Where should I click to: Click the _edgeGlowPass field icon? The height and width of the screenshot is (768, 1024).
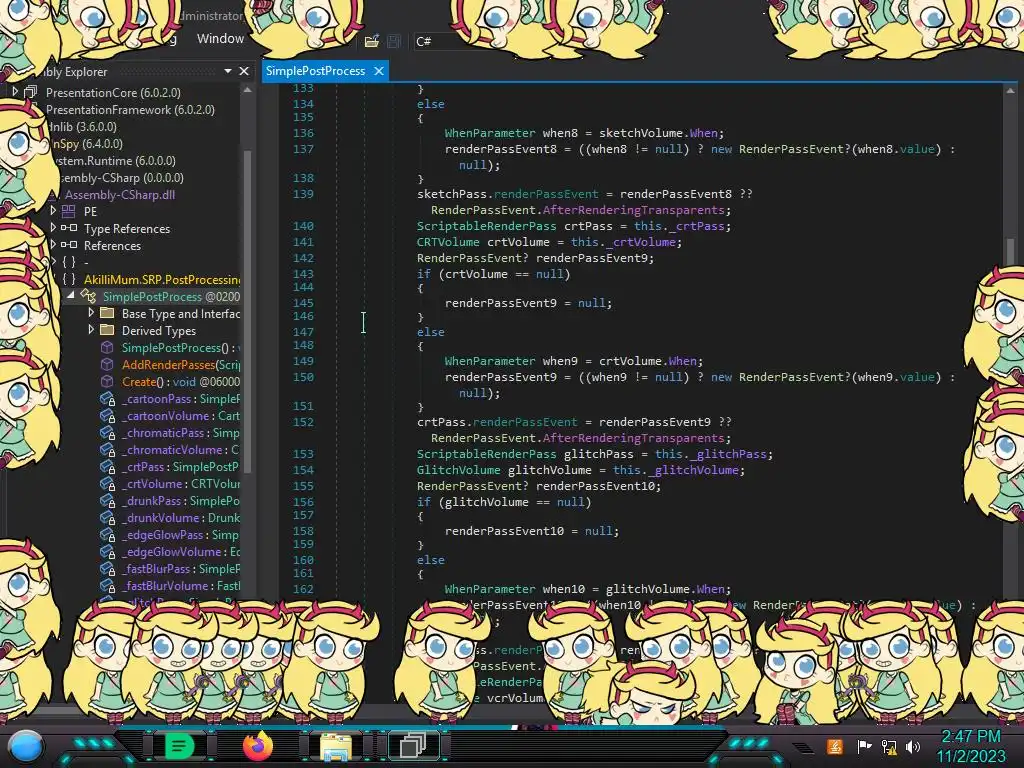tap(107, 534)
